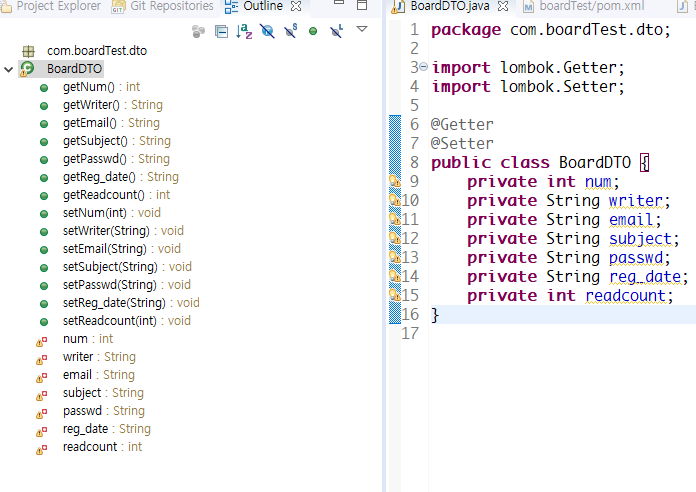Select getPasswd() method in Outline
Viewport: 696px width, 492px height.
[x=116, y=159]
